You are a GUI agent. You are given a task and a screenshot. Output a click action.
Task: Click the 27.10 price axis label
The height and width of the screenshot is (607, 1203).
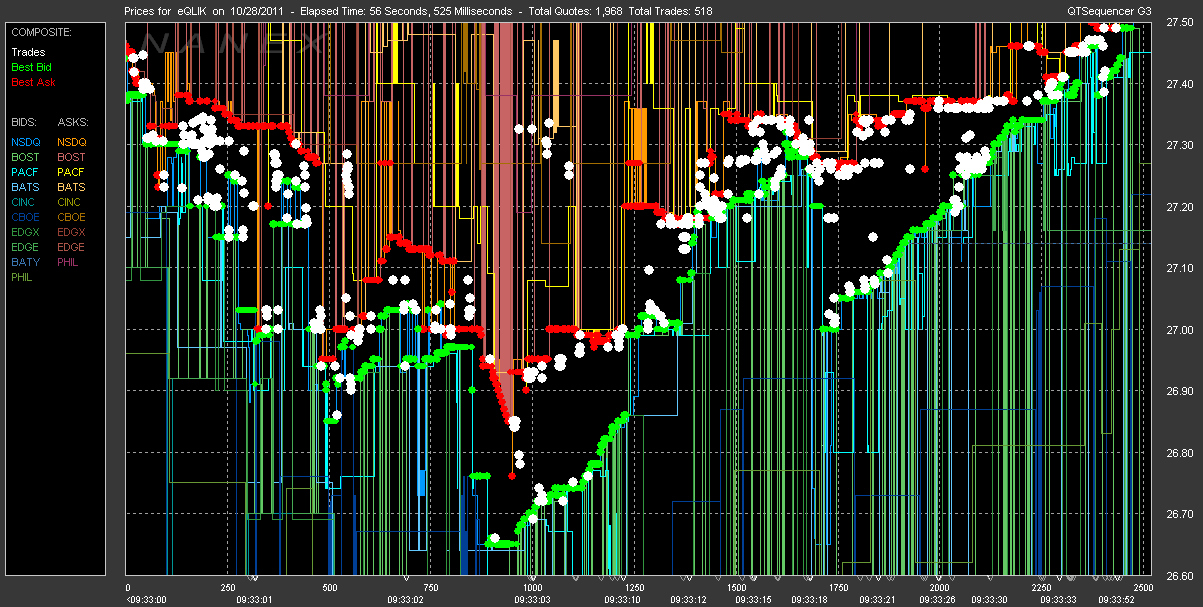1179,269
